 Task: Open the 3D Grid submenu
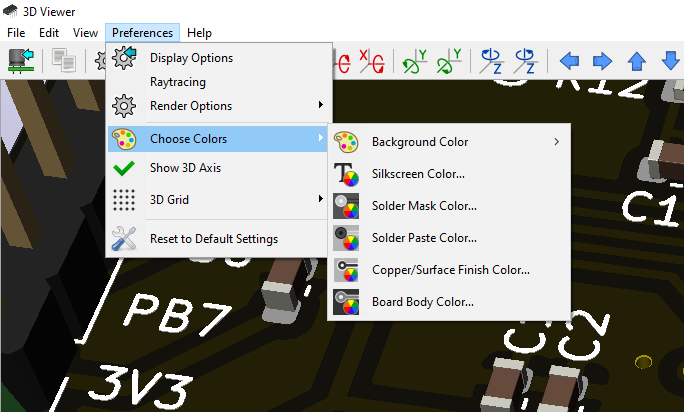(217, 200)
